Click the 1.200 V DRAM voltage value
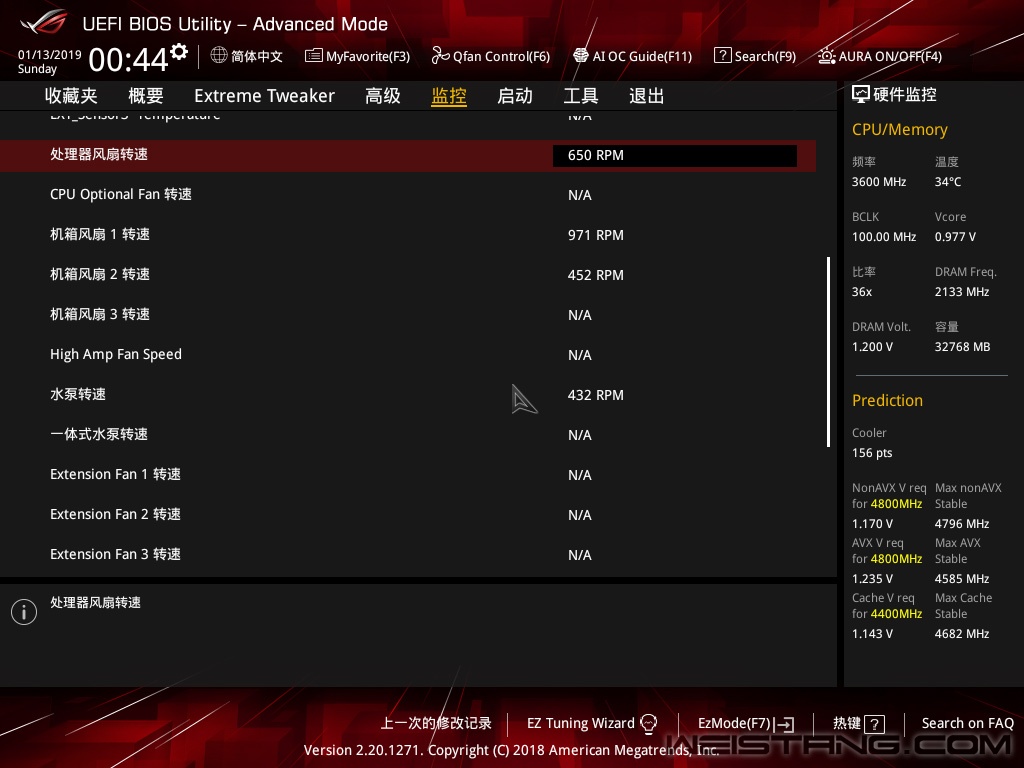Screen dimensions: 1024x768 [872, 347]
